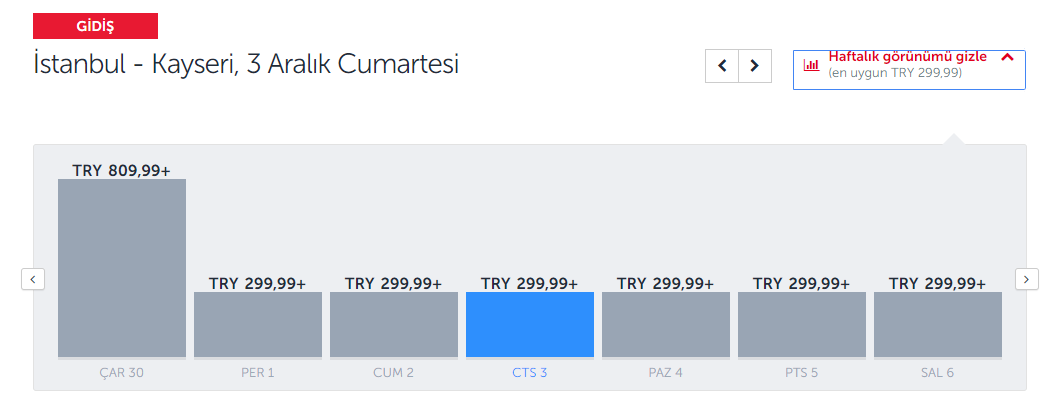The width and height of the screenshot is (1058, 398).
Task: Click the CTS 3 day label
Action: click(x=530, y=372)
